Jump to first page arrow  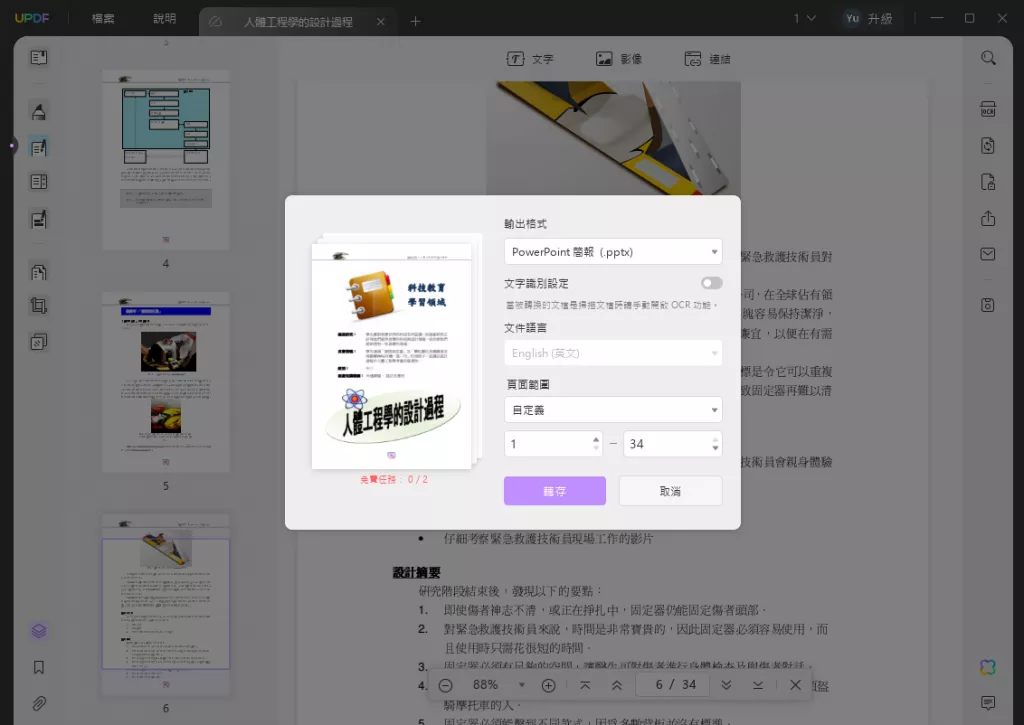[x=585, y=685]
